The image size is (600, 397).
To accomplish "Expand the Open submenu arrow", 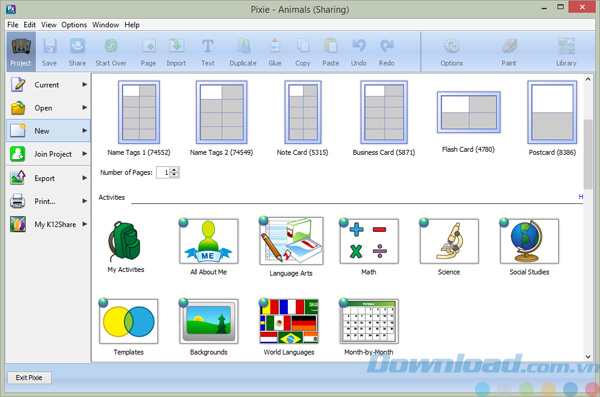I will point(85,108).
